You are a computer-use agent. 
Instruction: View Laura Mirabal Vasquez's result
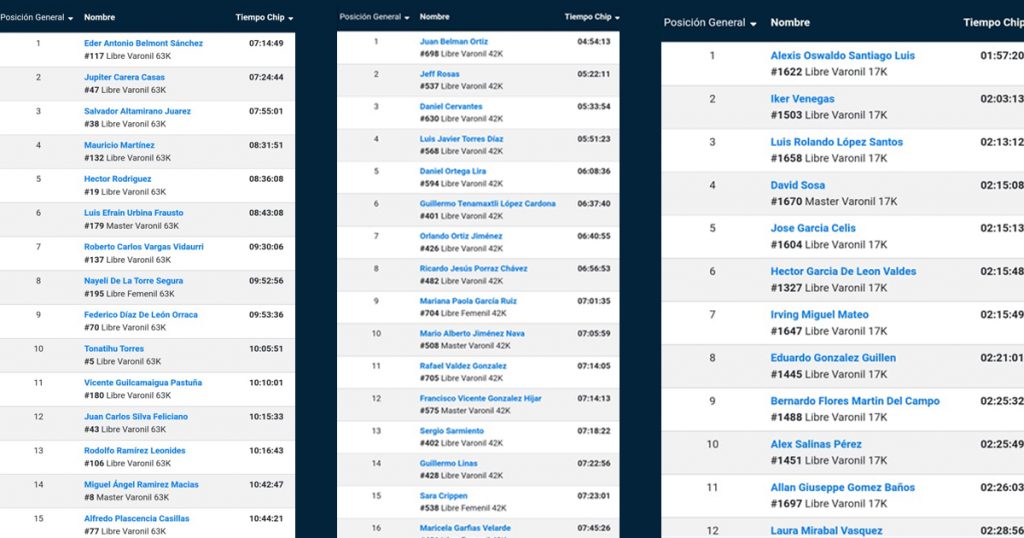(826, 530)
